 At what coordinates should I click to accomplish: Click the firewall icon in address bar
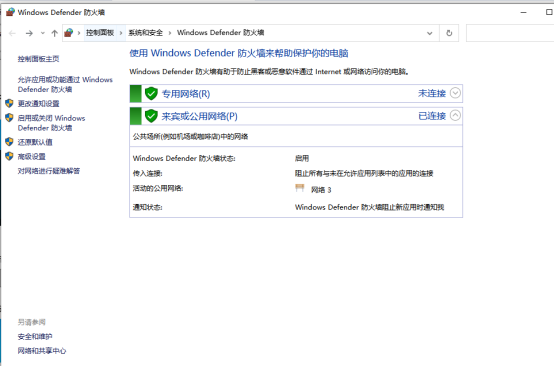(69, 33)
